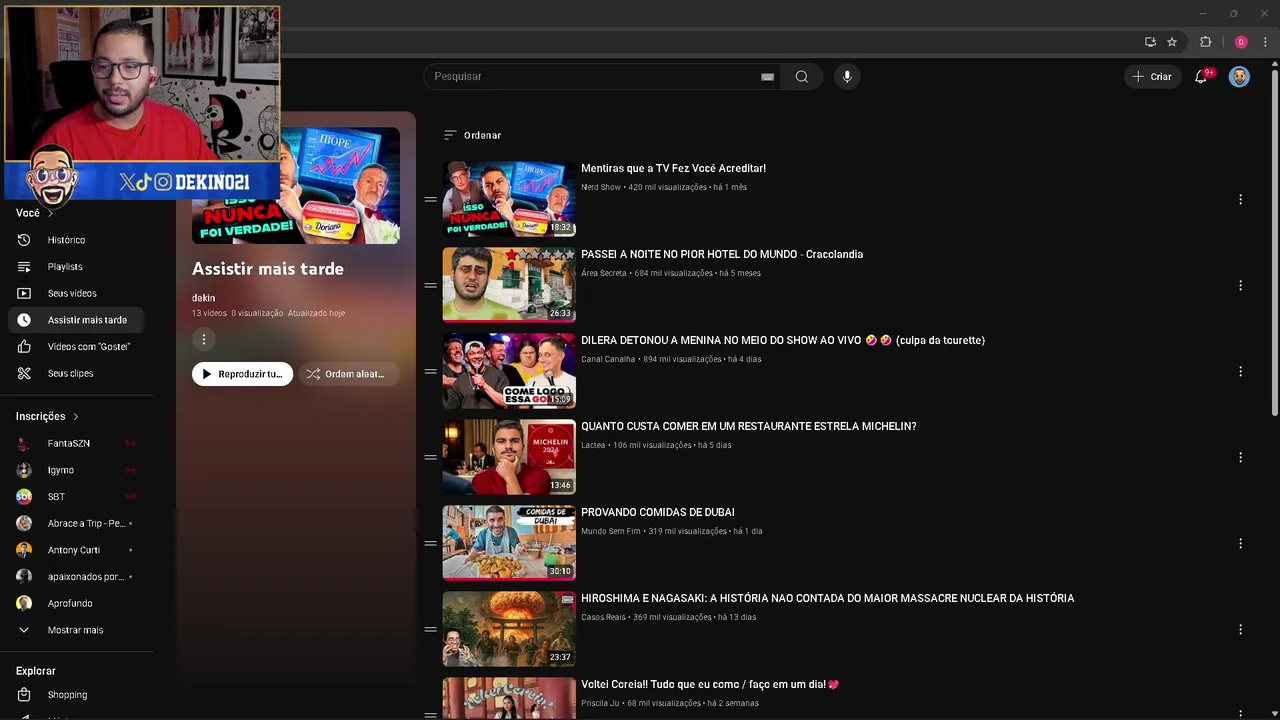Open options for Pior Hotel do Mundo video

tap(1240, 286)
